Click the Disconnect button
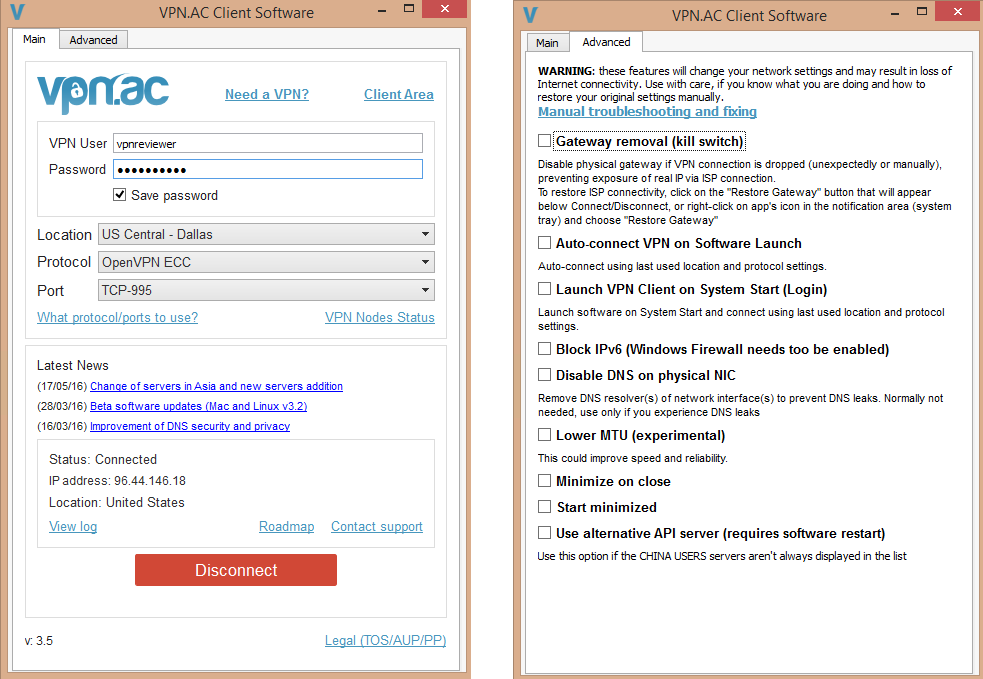Viewport: 983px width, 679px height. point(236,570)
